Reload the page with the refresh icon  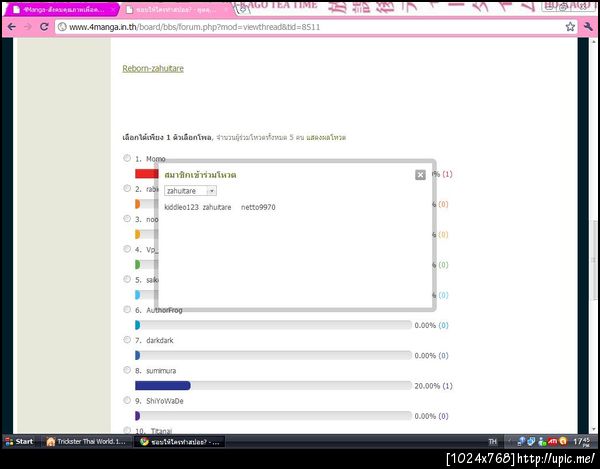[x=44, y=27]
